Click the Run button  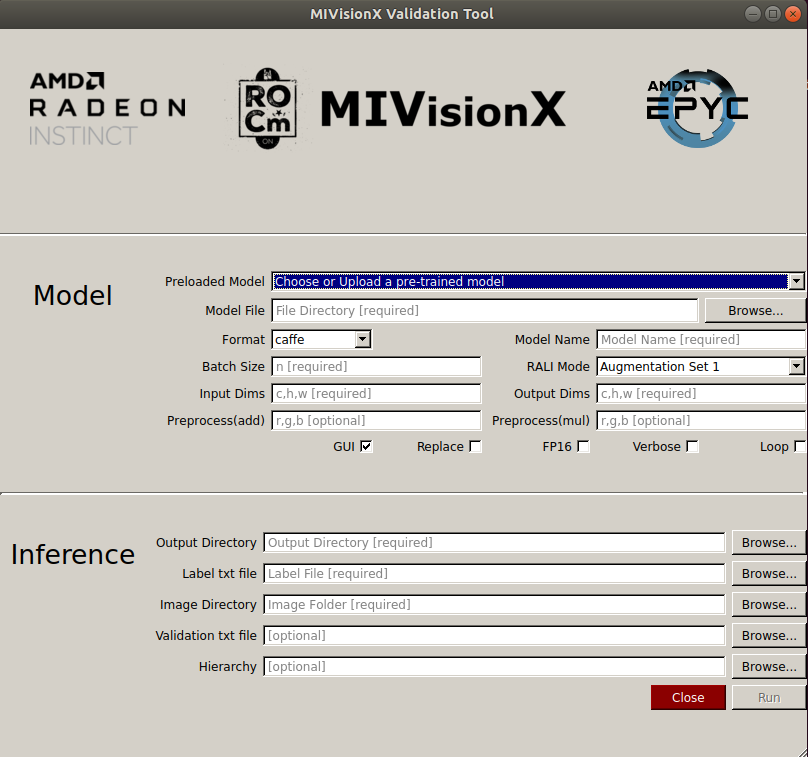click(769, 697)
